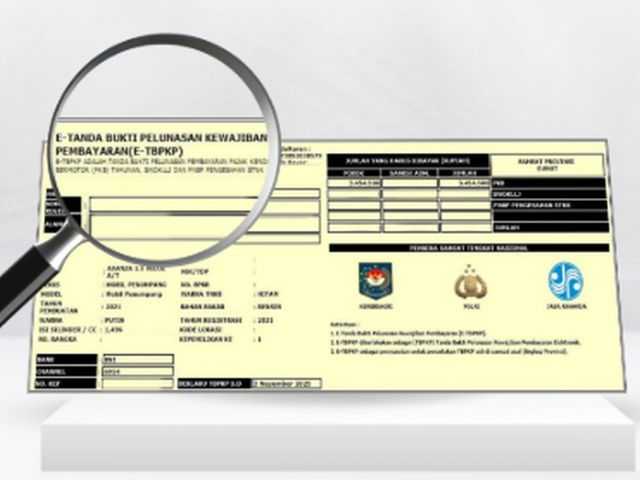This screenshot has height=480, width=640.
Task: Click the JUMLAH column header
Action: pyautogui.click(x=463, y=175)
